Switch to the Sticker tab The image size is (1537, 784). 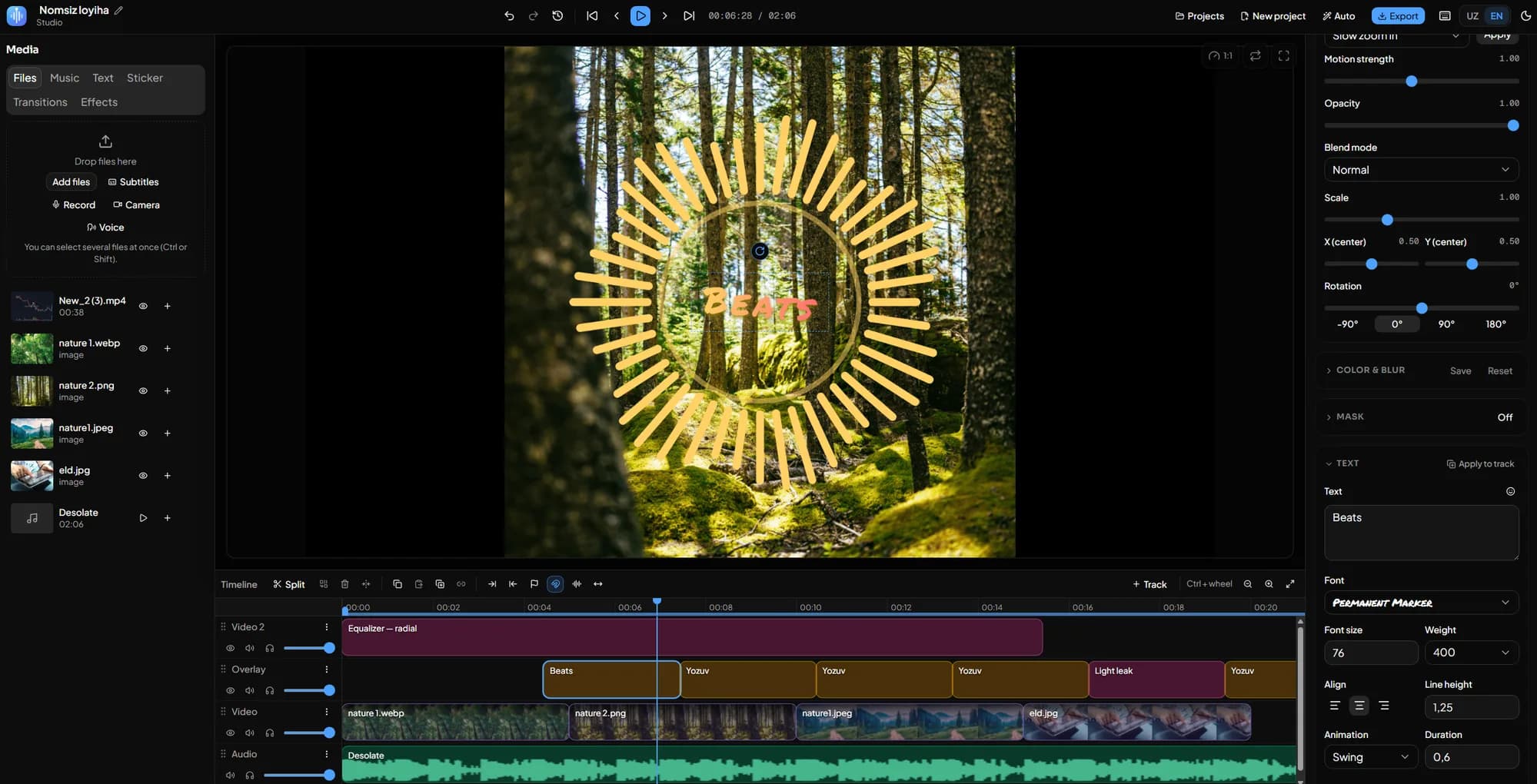click(145, 78)
